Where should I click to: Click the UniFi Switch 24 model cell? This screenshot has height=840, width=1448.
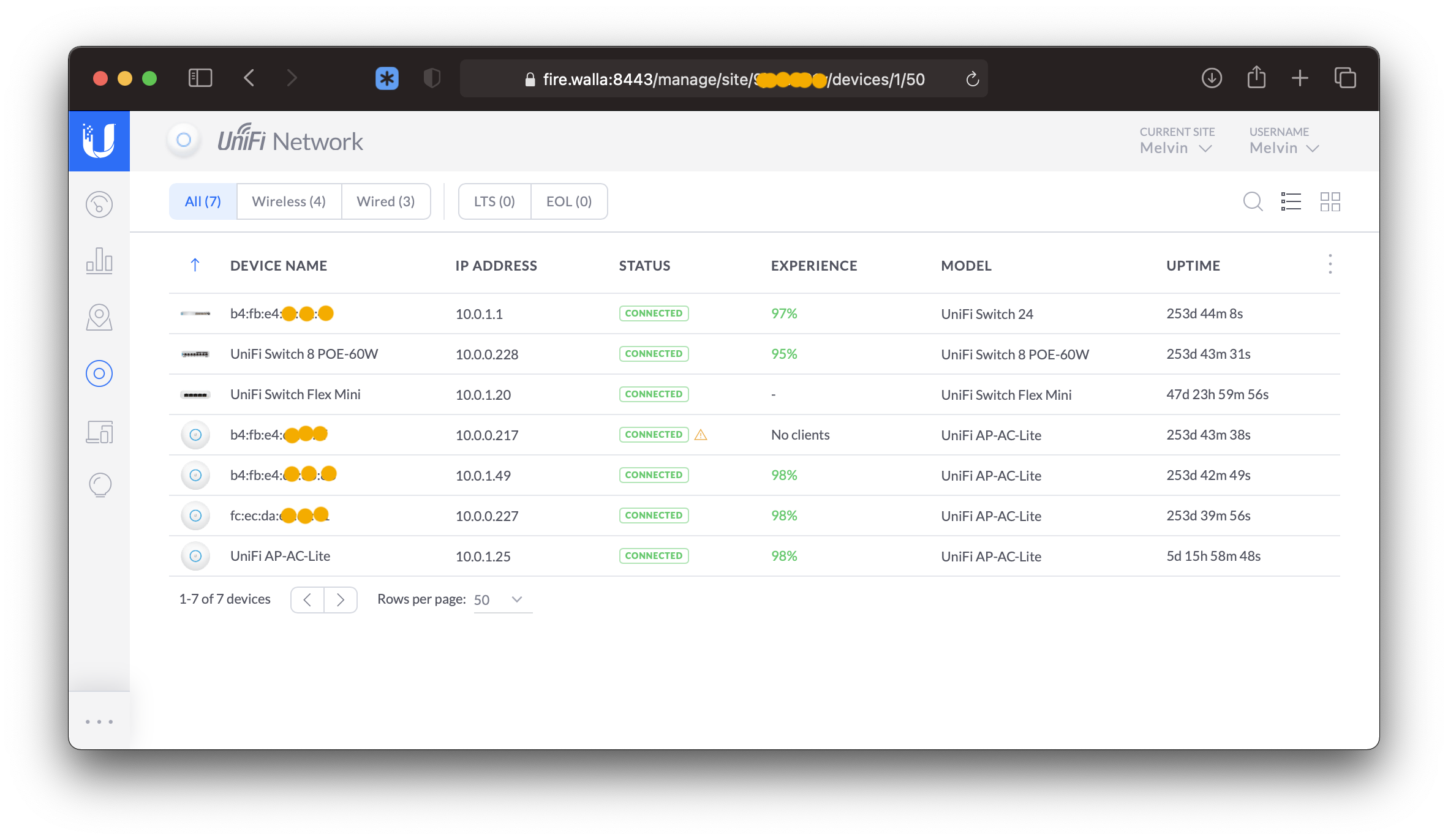(x=987, y=314)
